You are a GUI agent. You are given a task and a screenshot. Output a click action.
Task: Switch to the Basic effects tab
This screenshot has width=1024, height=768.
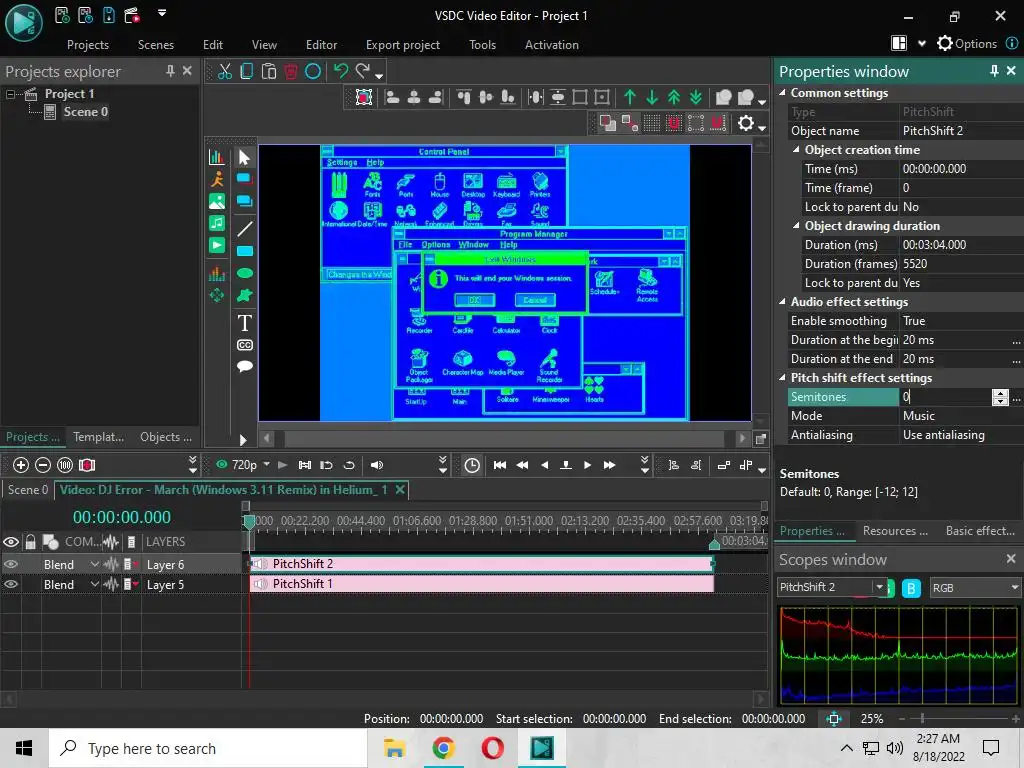(980, 531)
